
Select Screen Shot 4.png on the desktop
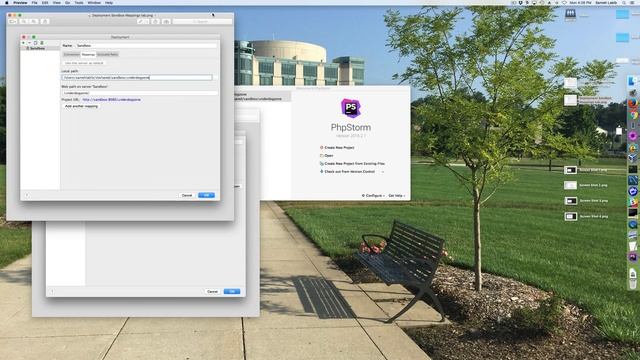586,216
